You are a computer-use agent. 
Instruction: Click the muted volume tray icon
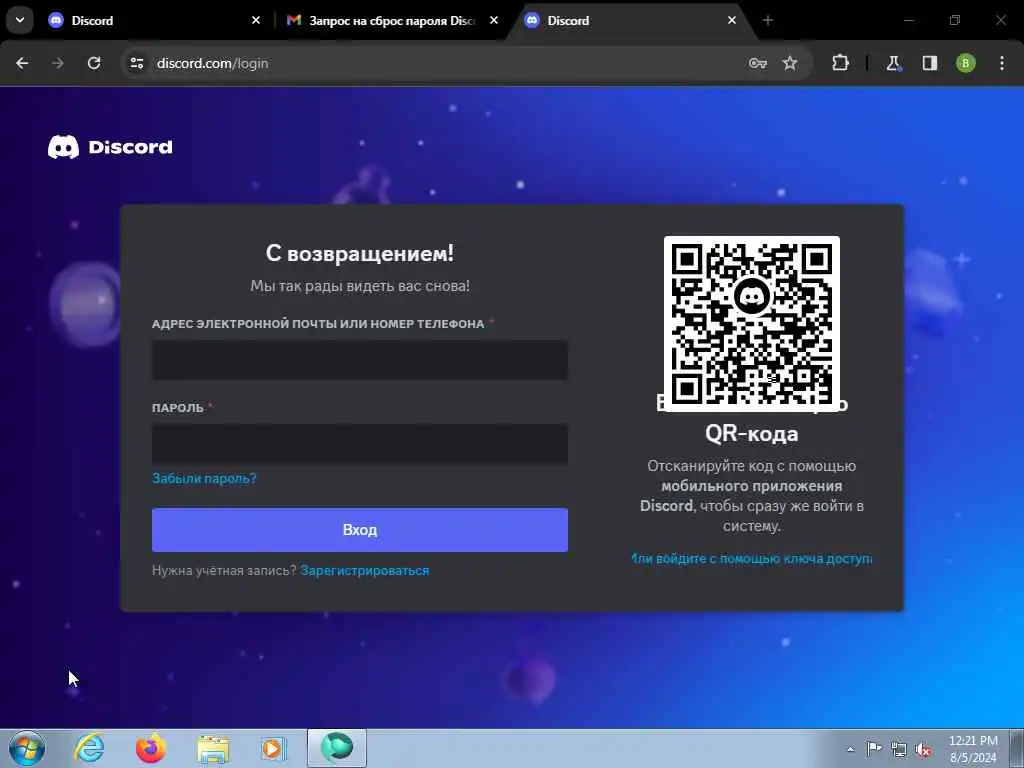coord(923,750)
